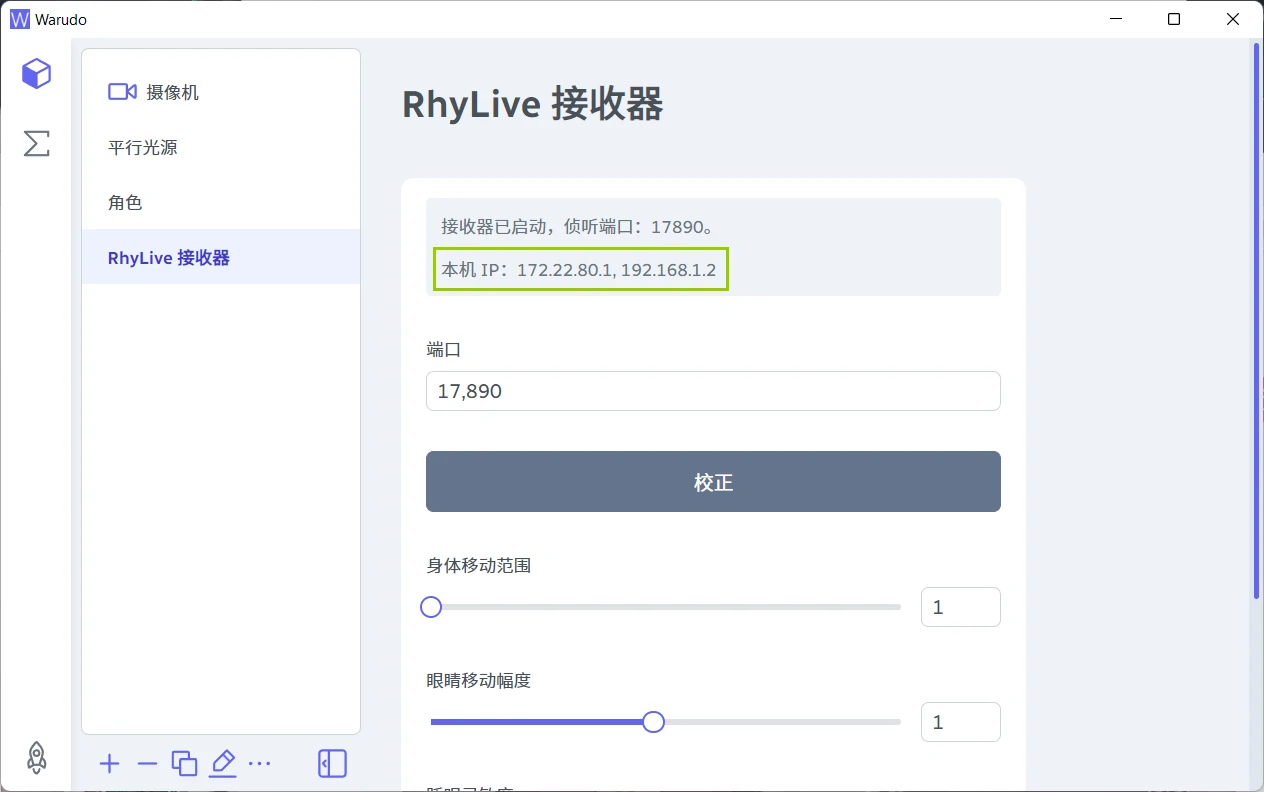The height and width of the screenshot is (792, 1264).
Task: Click the camera icon beside 摄像机
Action: click(x=122, y=92)
